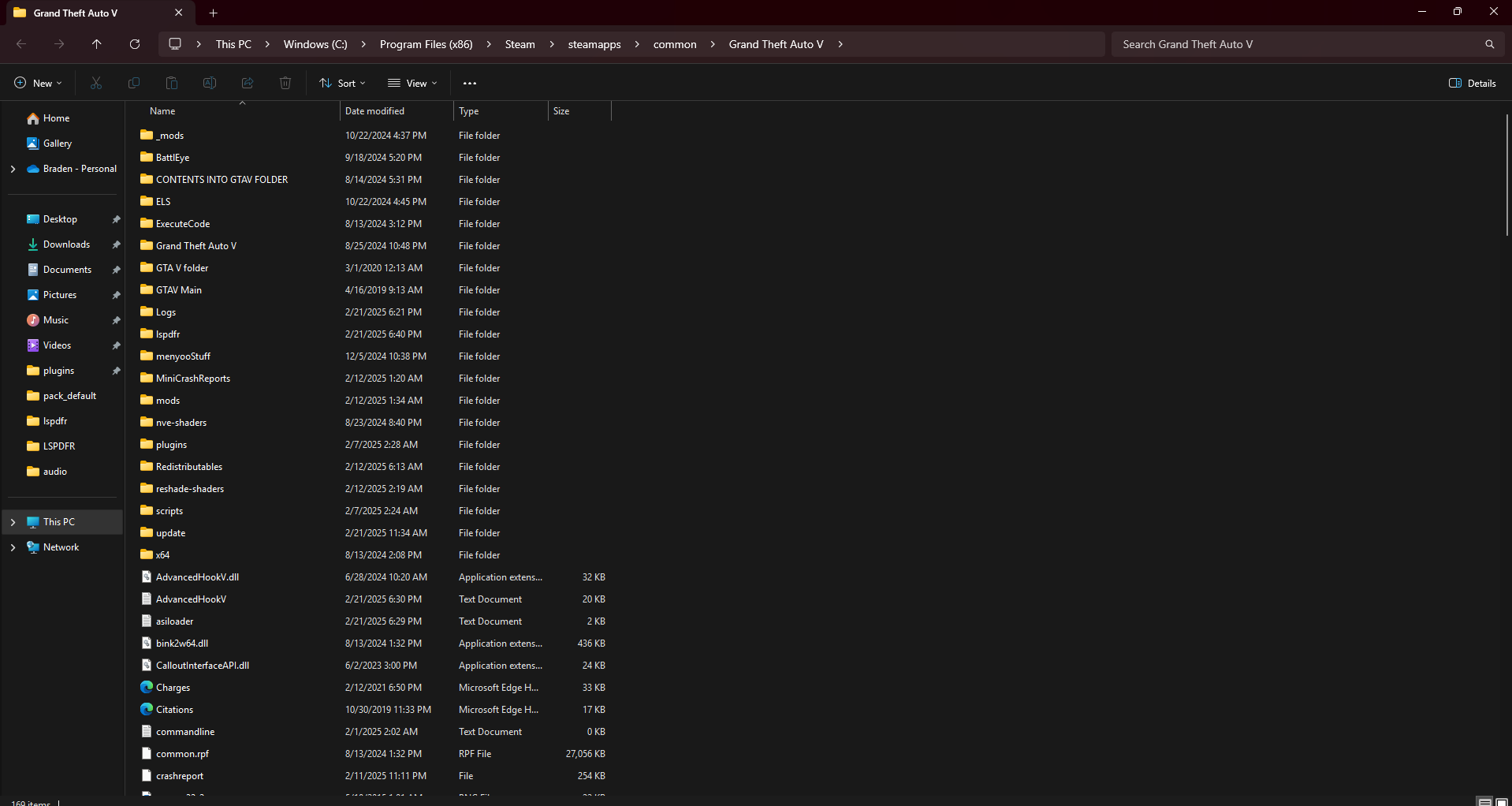
Task: Open the New item dropdown
Action: click(38, 83)
